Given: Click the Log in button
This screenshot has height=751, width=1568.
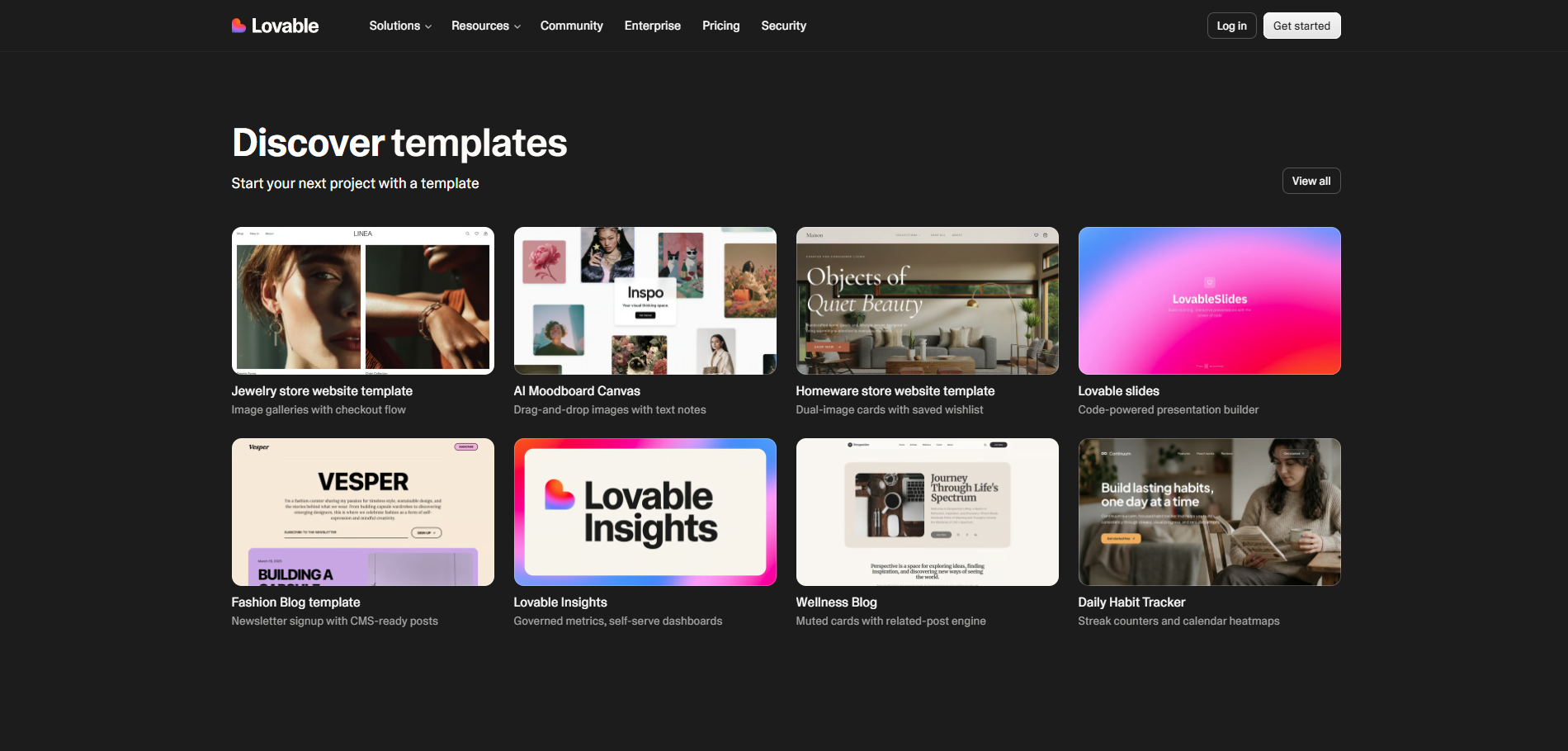Looking at the screenshot, I should pos(1232,26).
